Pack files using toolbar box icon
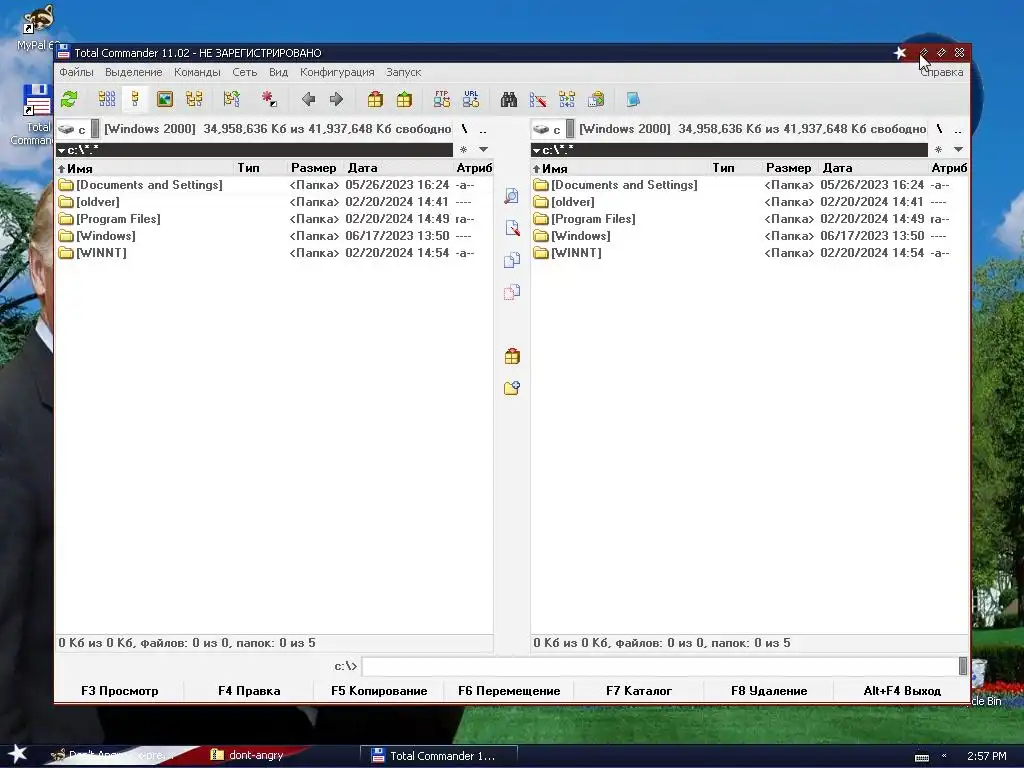Screen dimensions: 1024x768 point(375,99)
